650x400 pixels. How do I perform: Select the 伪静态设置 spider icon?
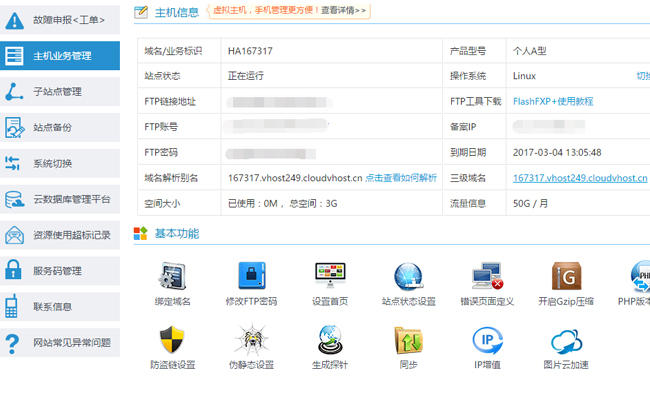click(251, 341)
